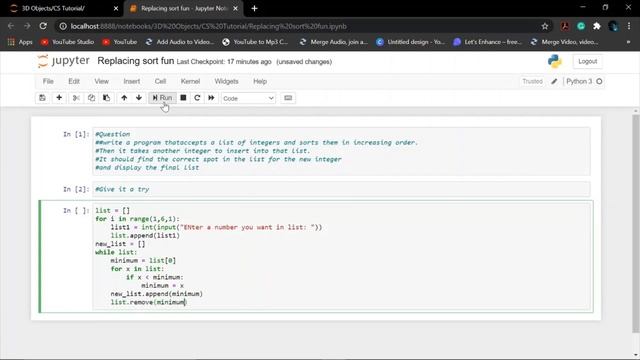
Task: Click the Jupyter logo
Action: tap(63, 61)
